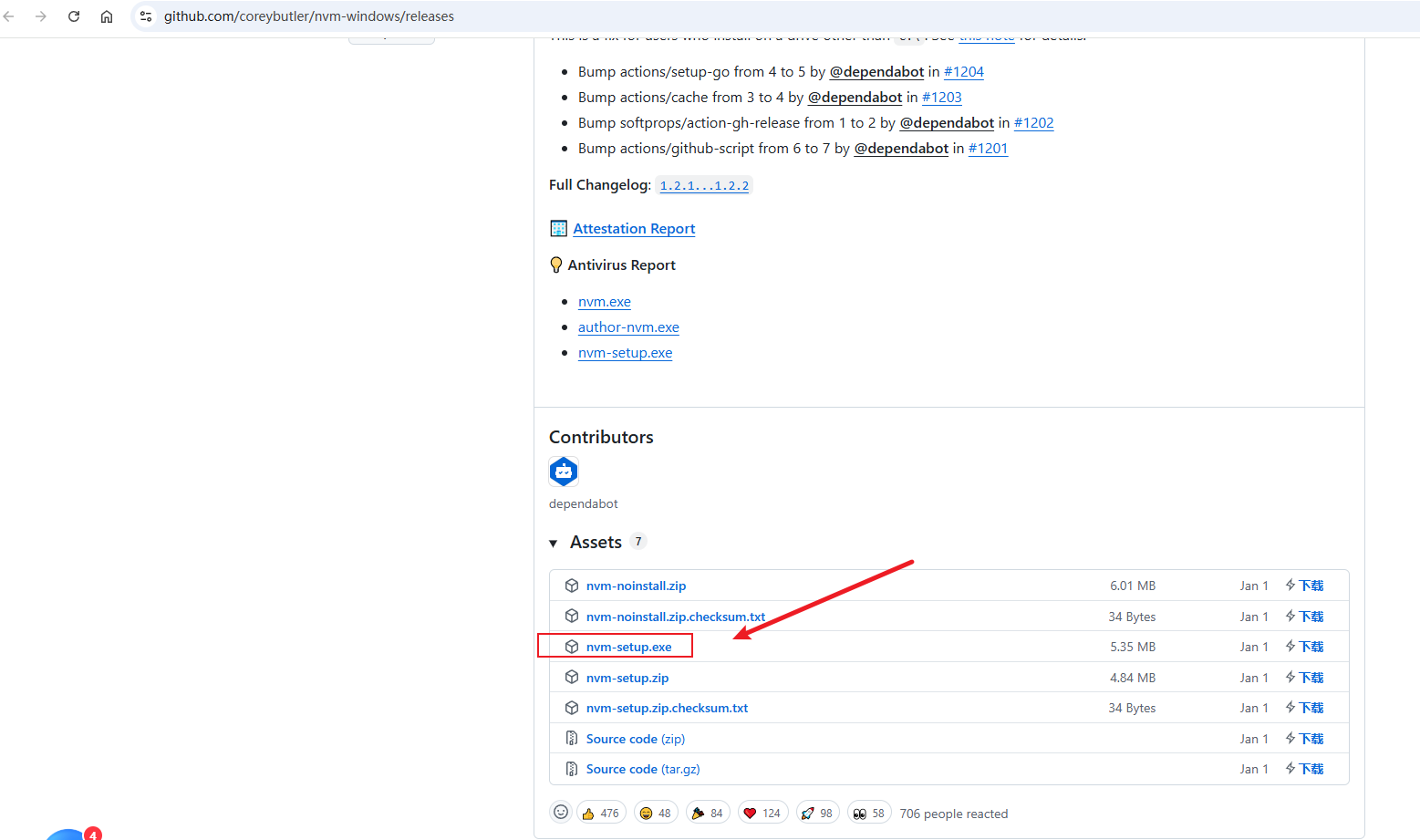The image size is (1420, 840).
Task: Toggle the rocket reaction with 98
Action: coord(817,813)
